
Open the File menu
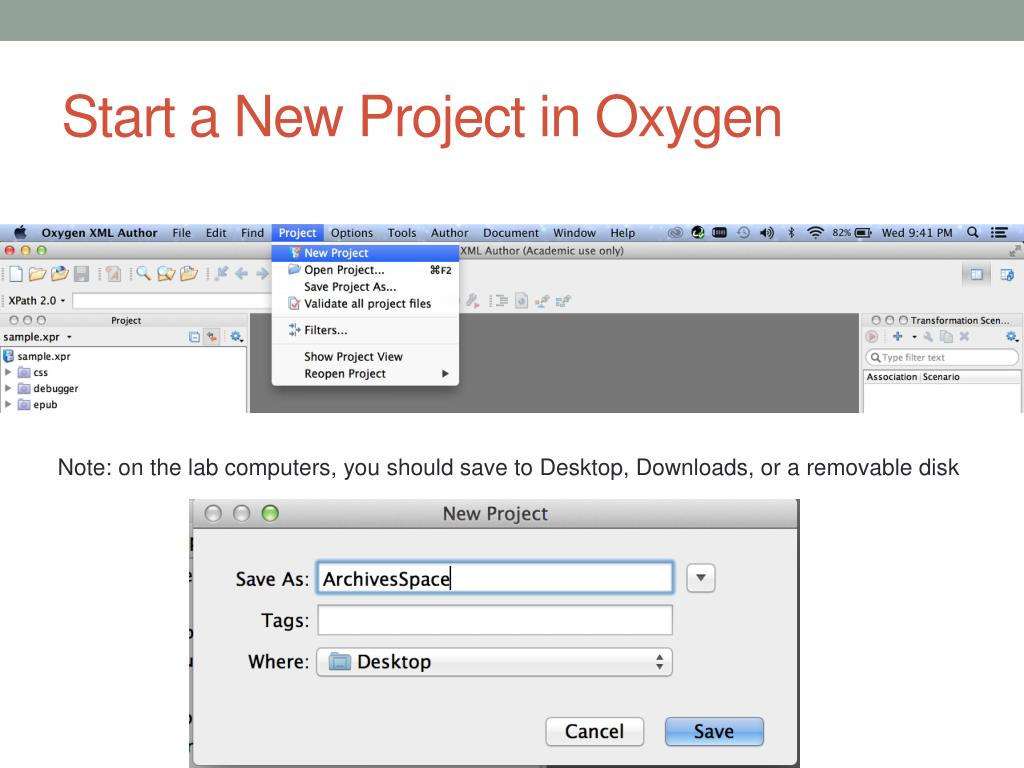182,233
